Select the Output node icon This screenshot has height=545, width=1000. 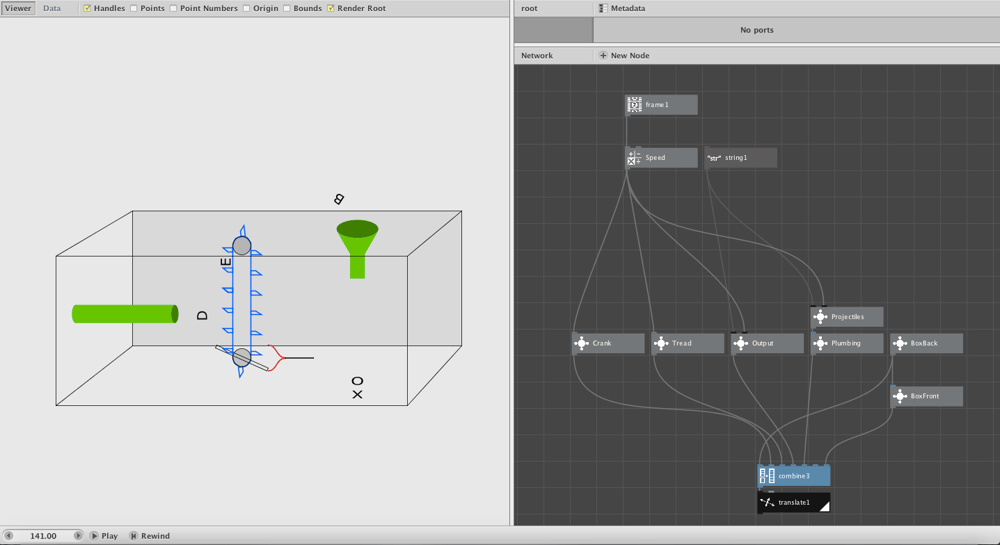click(740, 343)
